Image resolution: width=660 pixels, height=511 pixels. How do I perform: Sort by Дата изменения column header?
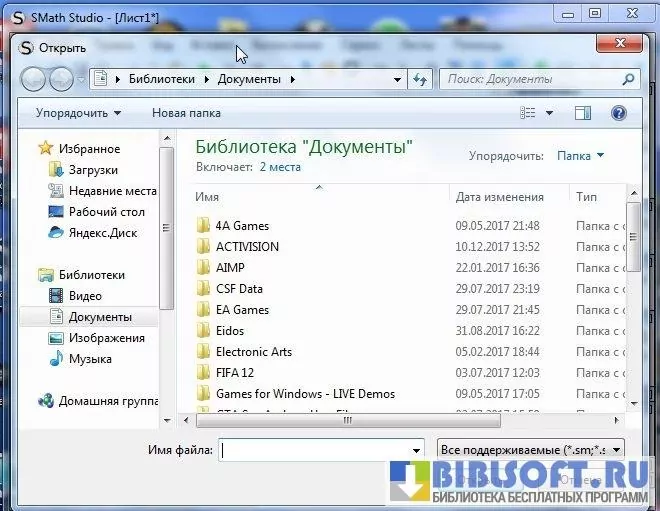[x=500, y=197]
